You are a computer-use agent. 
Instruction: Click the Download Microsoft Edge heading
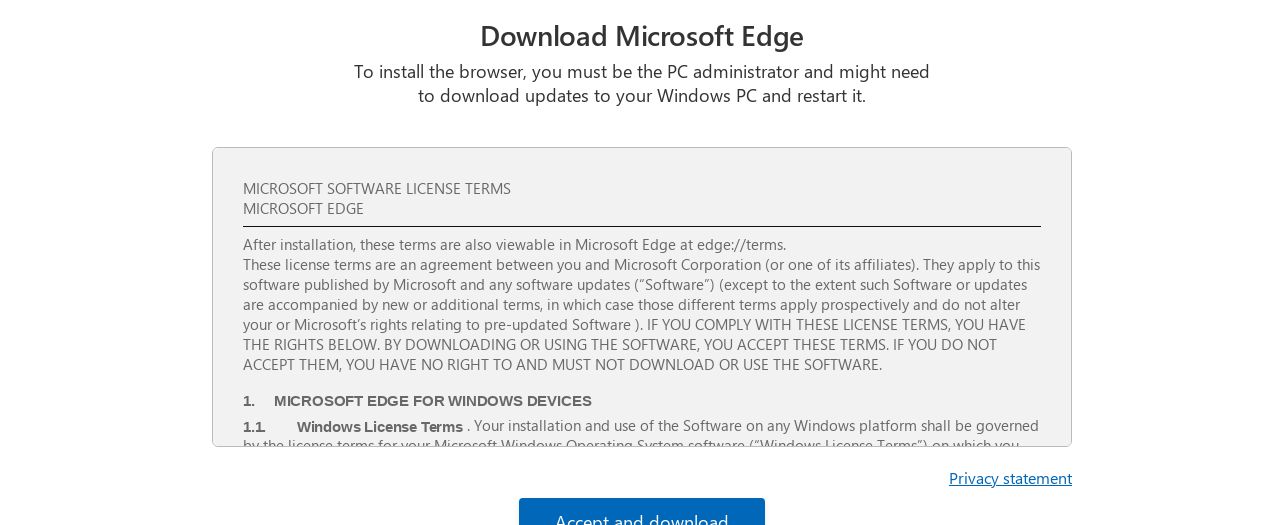pos(642,36)
